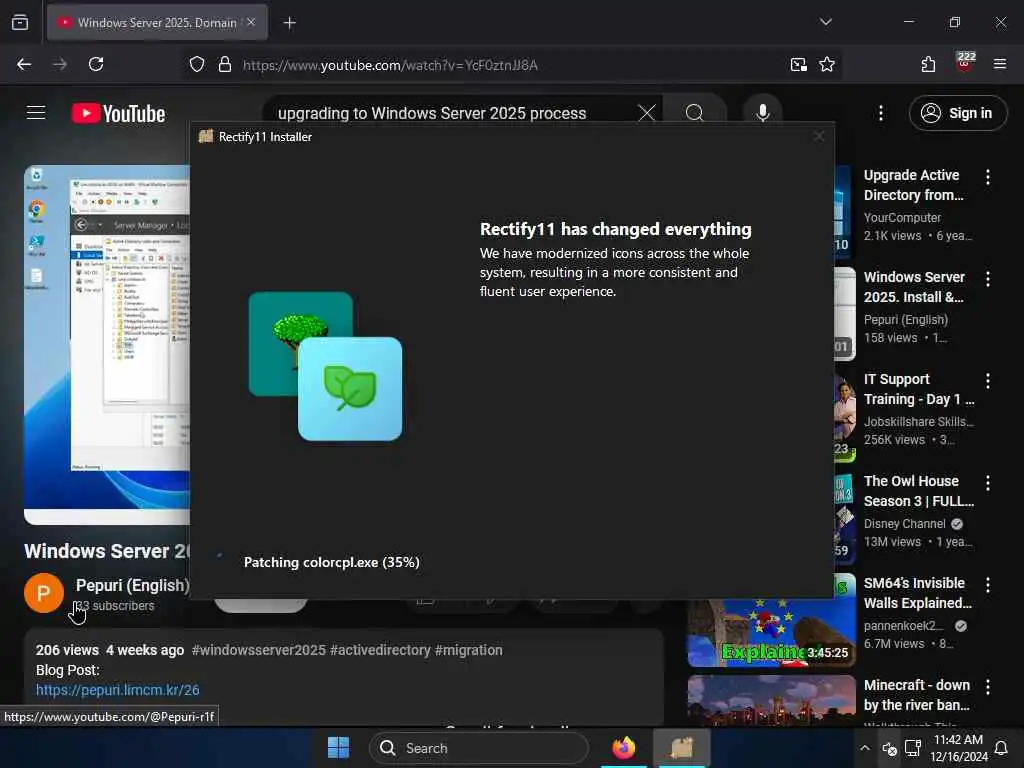Screen dimensions: 1024x768
Task: Open YouTube guide hamburger menu
Action: point(36,113)
